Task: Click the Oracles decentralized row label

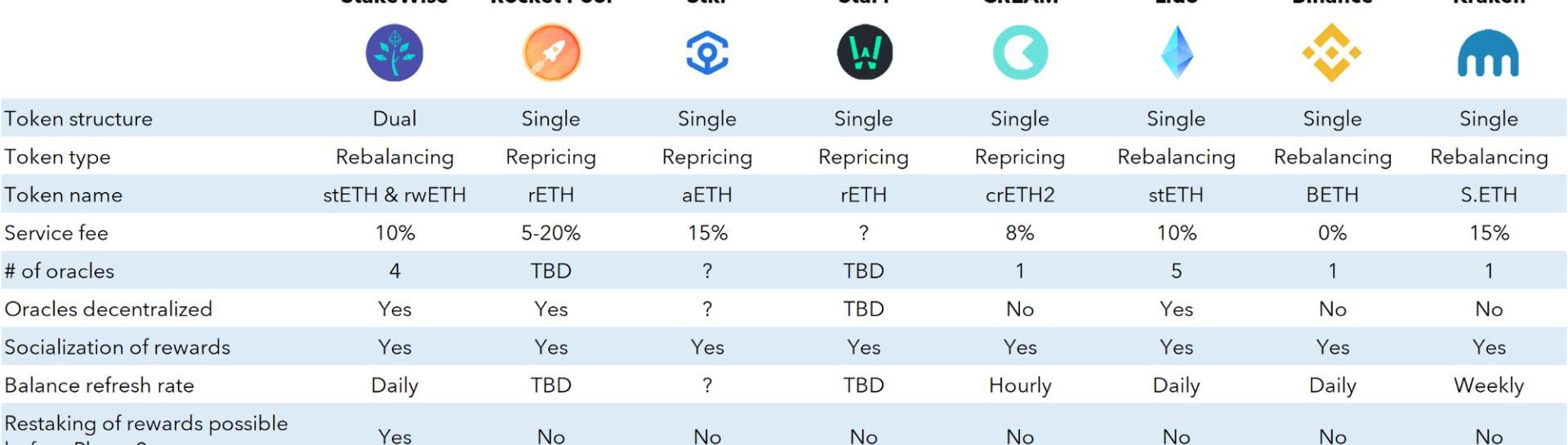Action: tap(109, 309)
